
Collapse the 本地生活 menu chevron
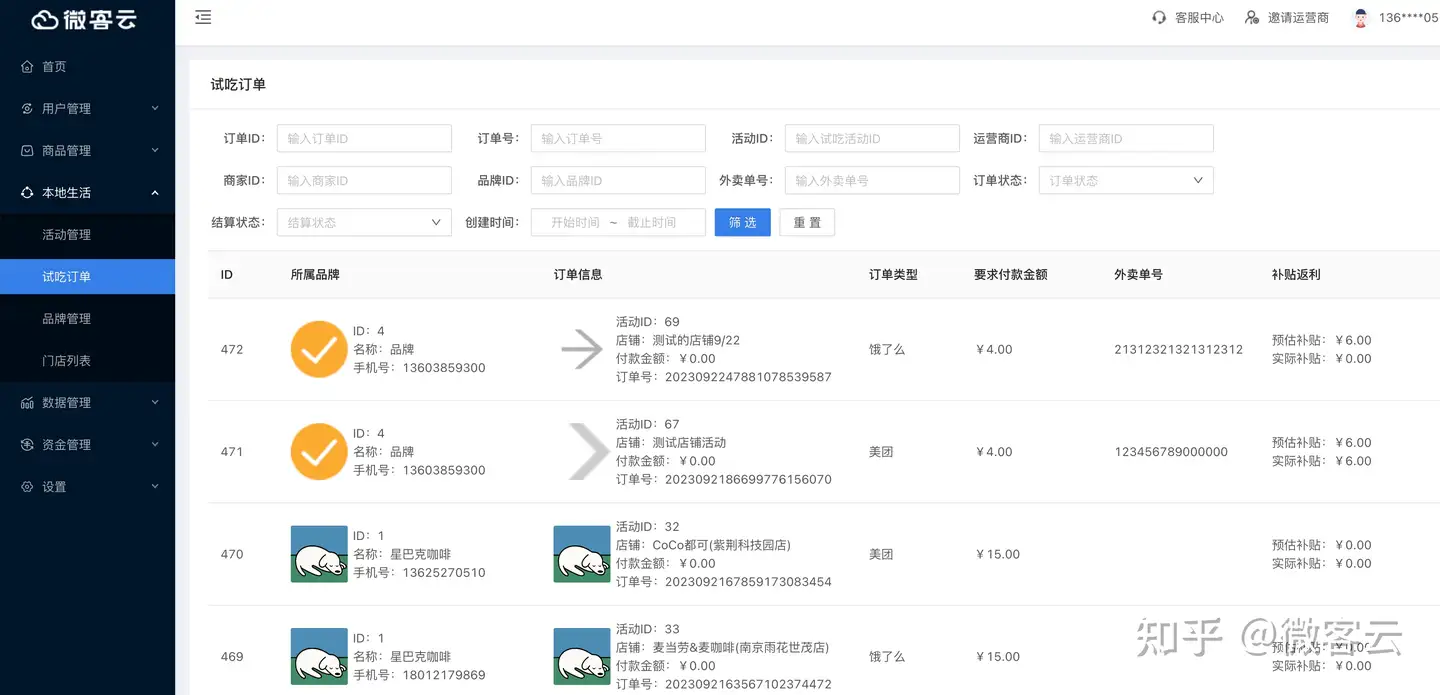[x=155, y=192]
